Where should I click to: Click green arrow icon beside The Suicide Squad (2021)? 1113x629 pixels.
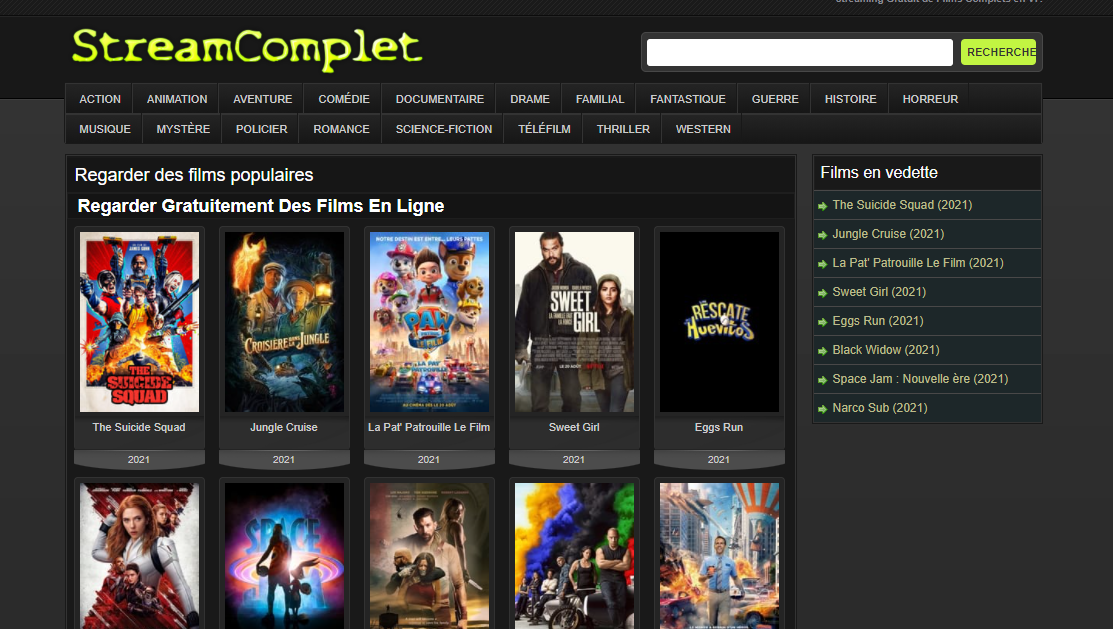(823, 207)
